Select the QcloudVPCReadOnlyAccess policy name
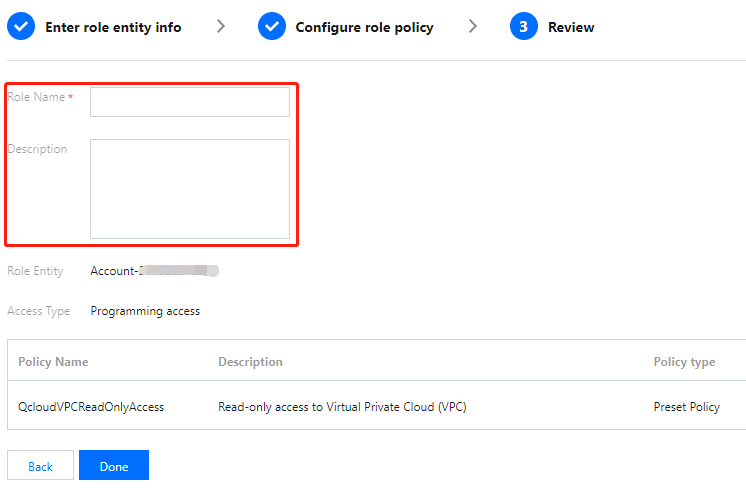746x489 pixels. click(x=91, y=407)
